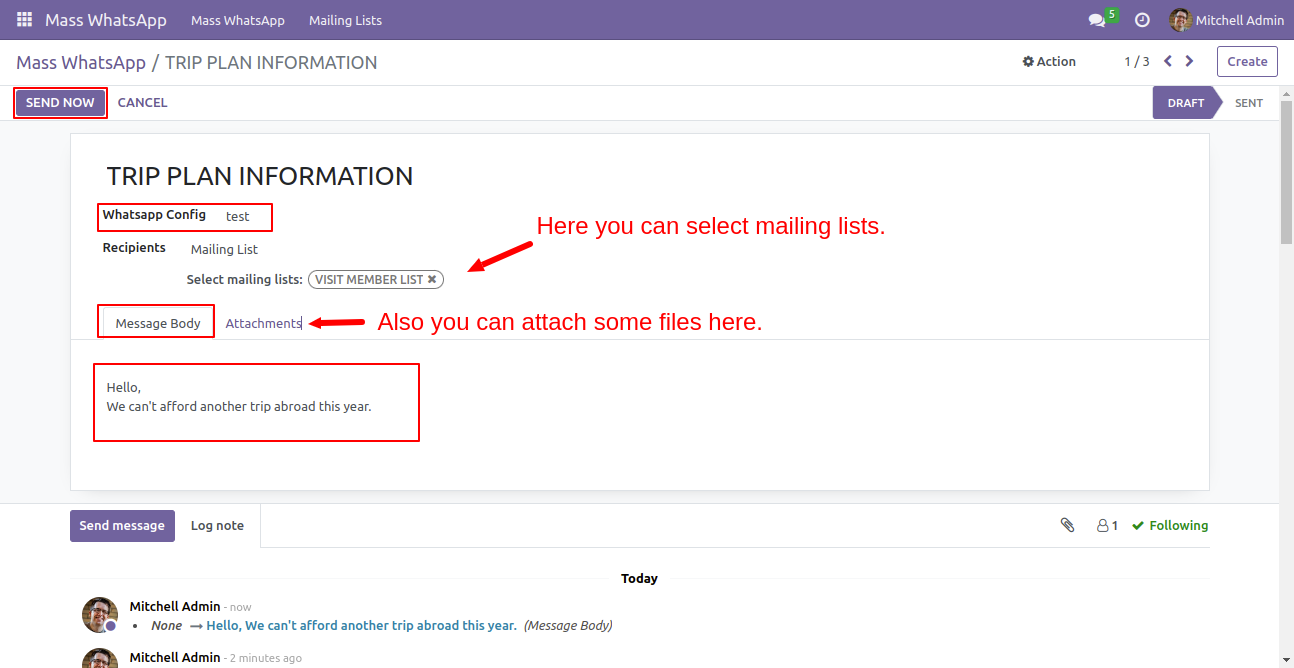Select the SENT status stage
This screenshot has height=668, width=1294.
click(x=1249, y=103)
